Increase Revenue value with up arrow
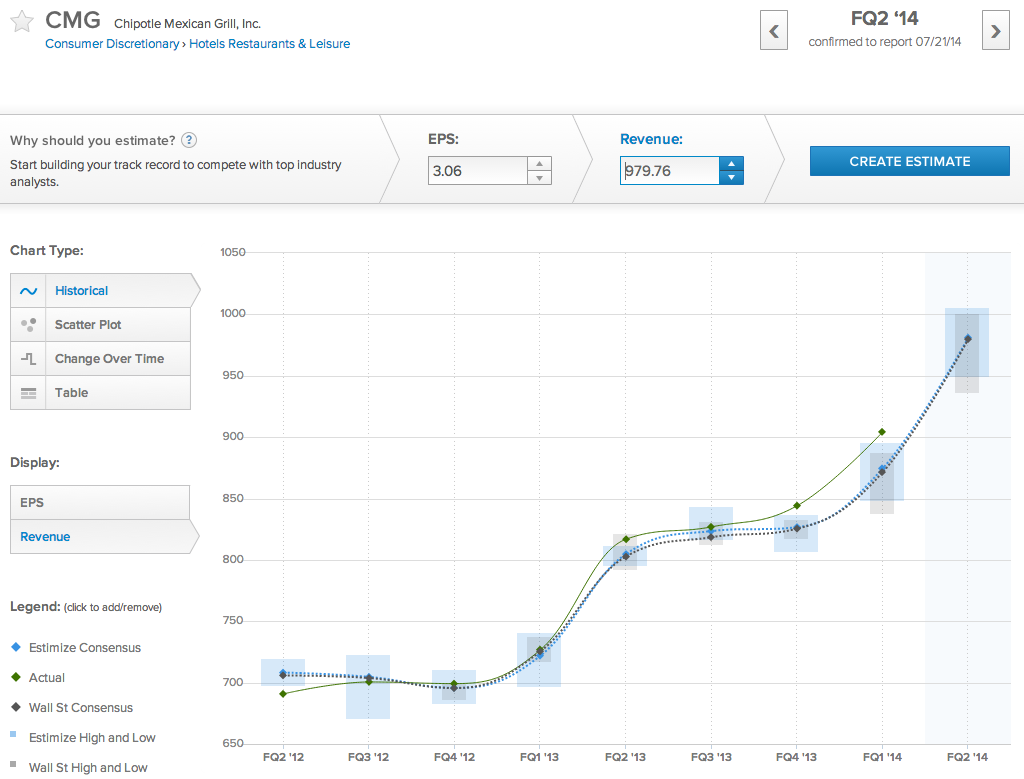The image size is (1024, 779). pos(731,164)
